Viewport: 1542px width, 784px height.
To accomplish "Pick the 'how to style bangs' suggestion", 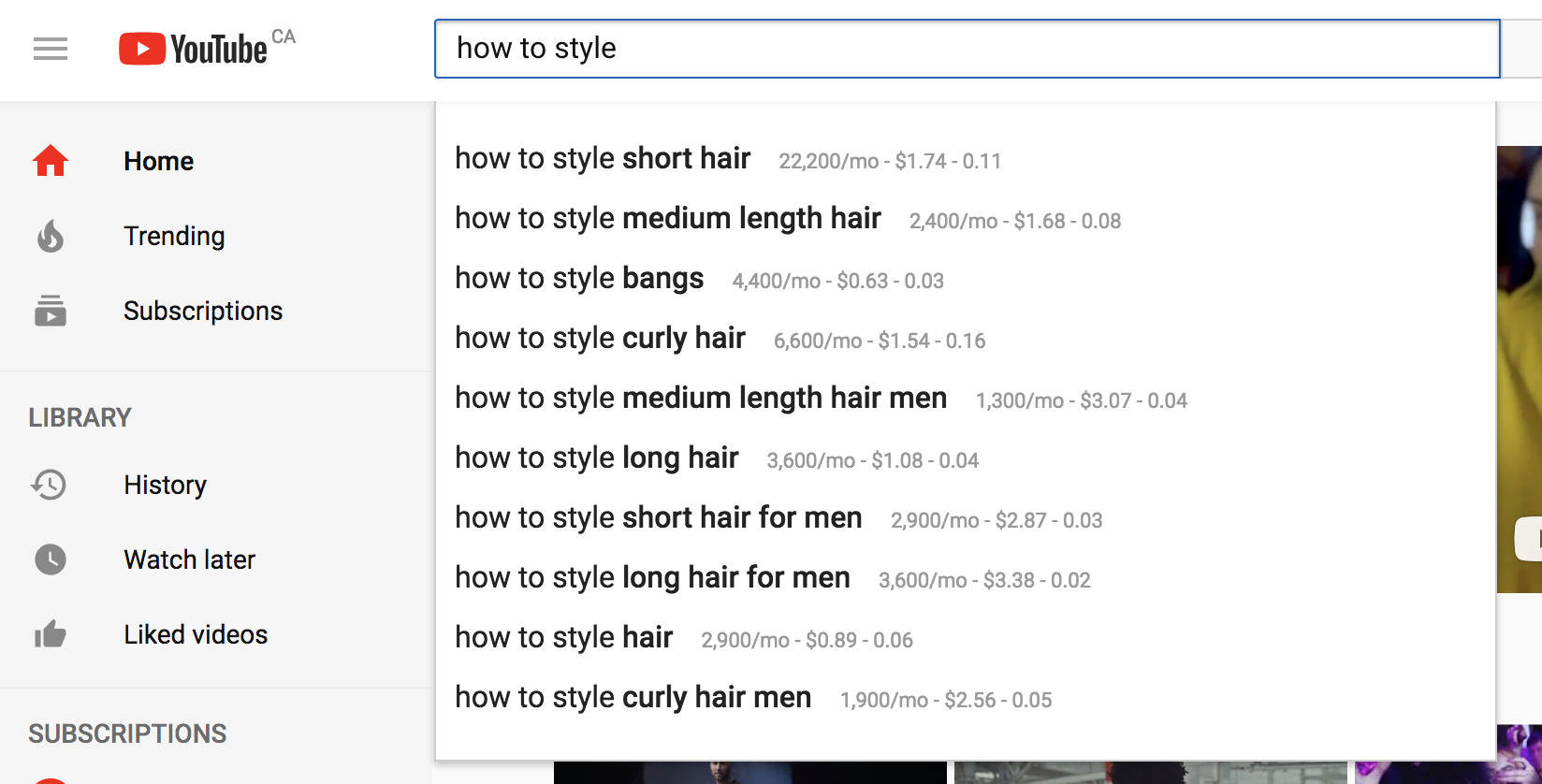I will (x=579, y=279).
